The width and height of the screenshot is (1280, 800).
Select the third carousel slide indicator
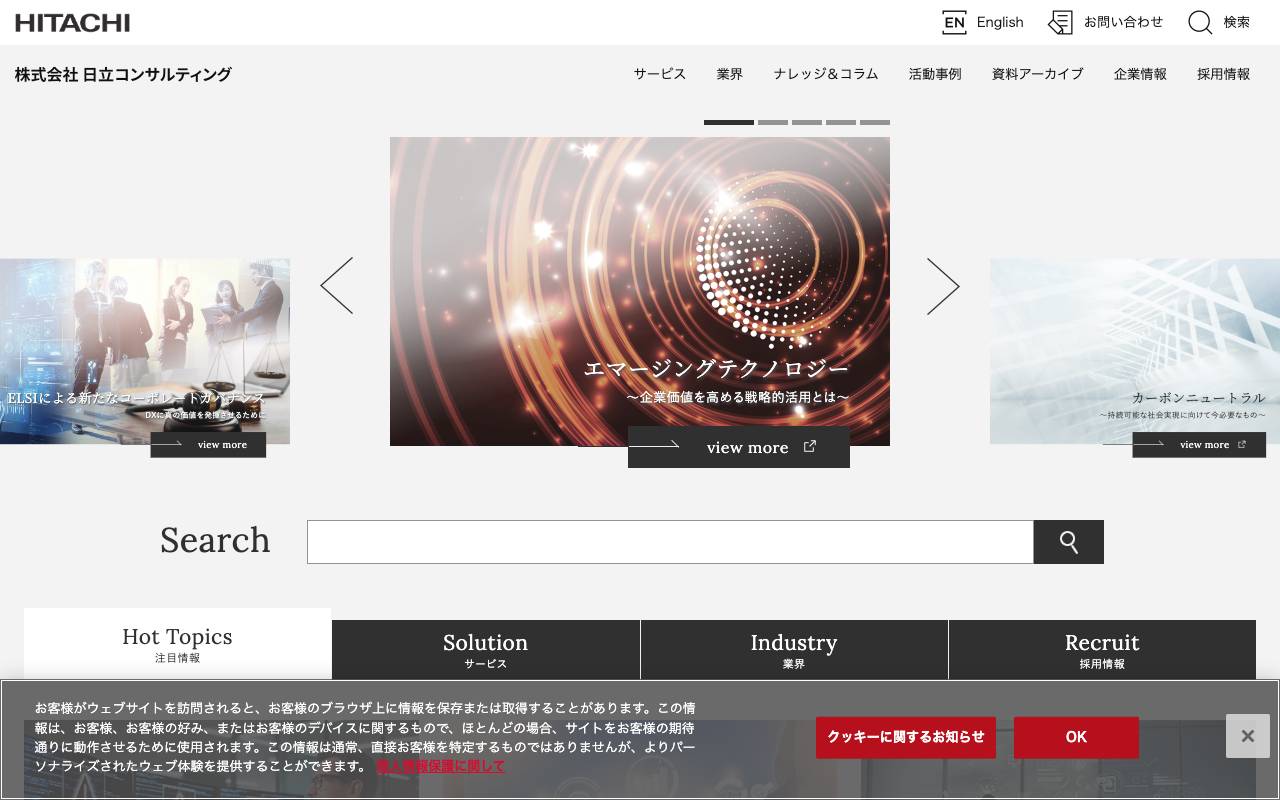(807, 122)
